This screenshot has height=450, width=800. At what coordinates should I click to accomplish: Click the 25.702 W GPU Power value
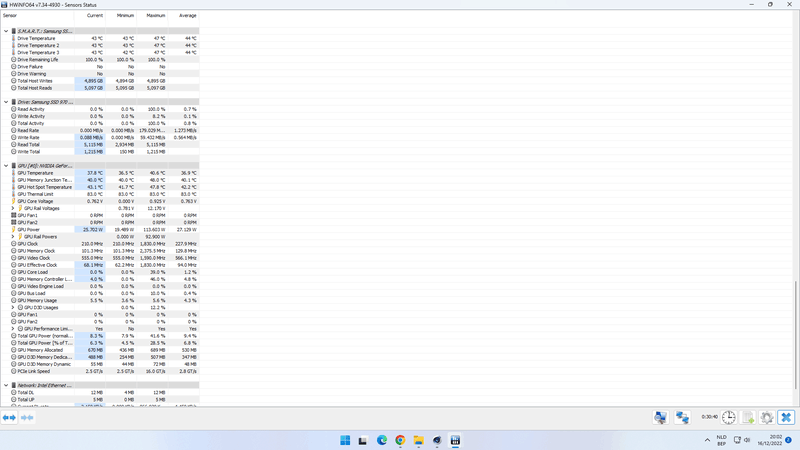point(90,230)
